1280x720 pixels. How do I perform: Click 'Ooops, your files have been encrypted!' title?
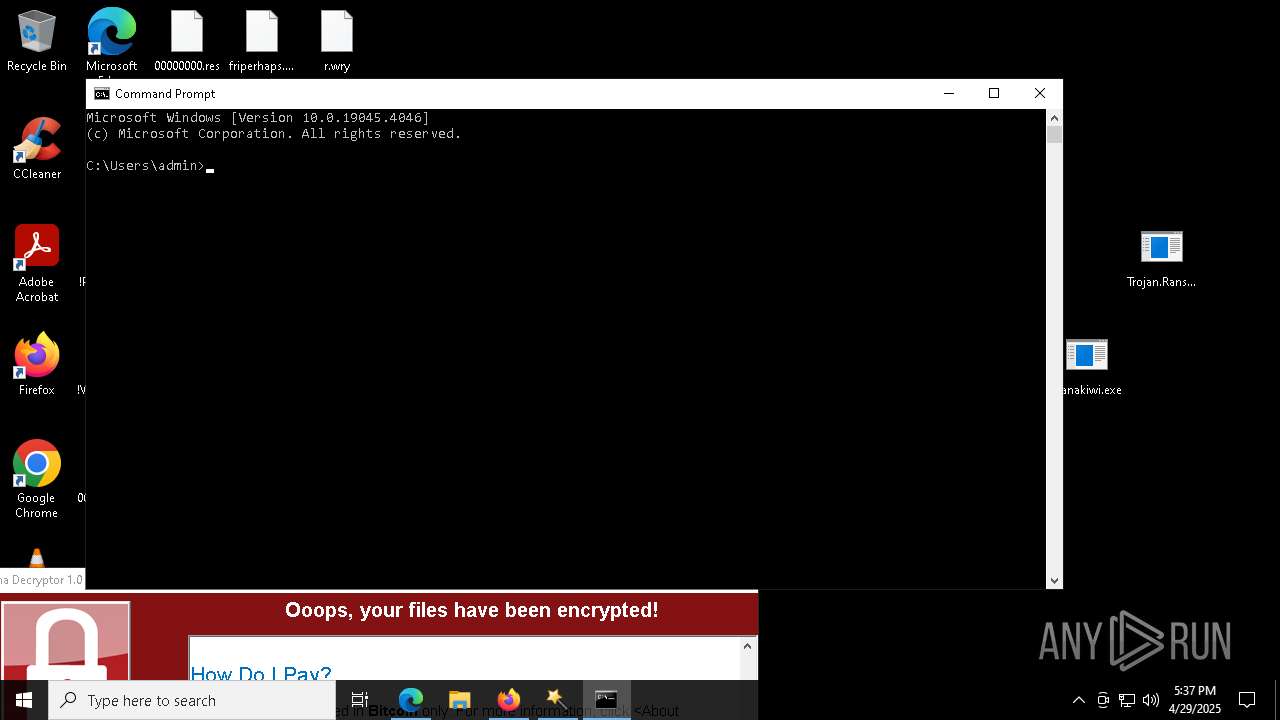pos(471,610)
